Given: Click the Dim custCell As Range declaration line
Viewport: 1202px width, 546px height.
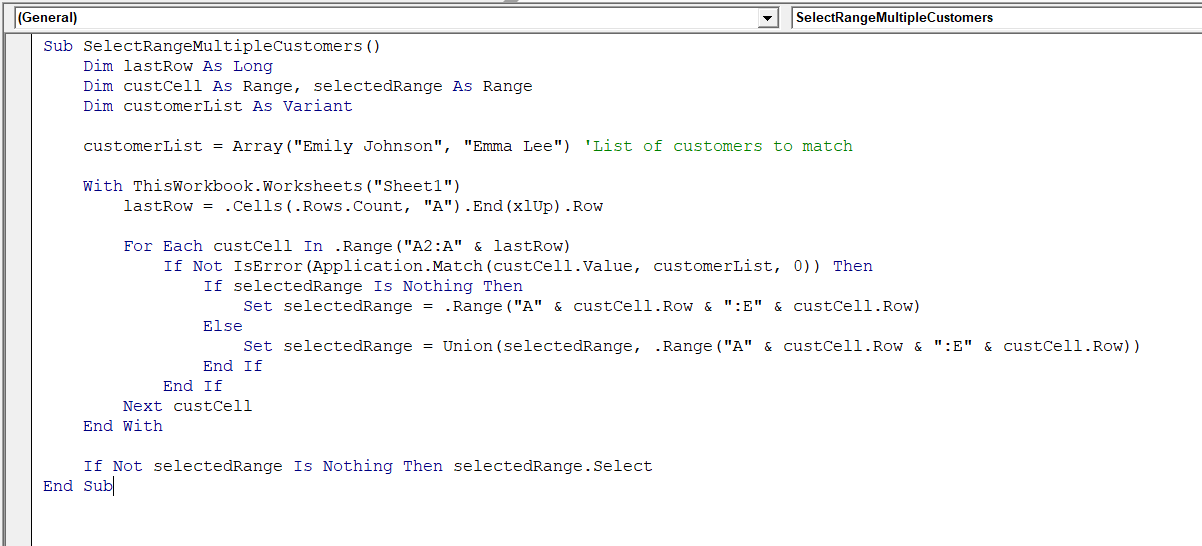Looking at the screenshot, I should point(308,86).
